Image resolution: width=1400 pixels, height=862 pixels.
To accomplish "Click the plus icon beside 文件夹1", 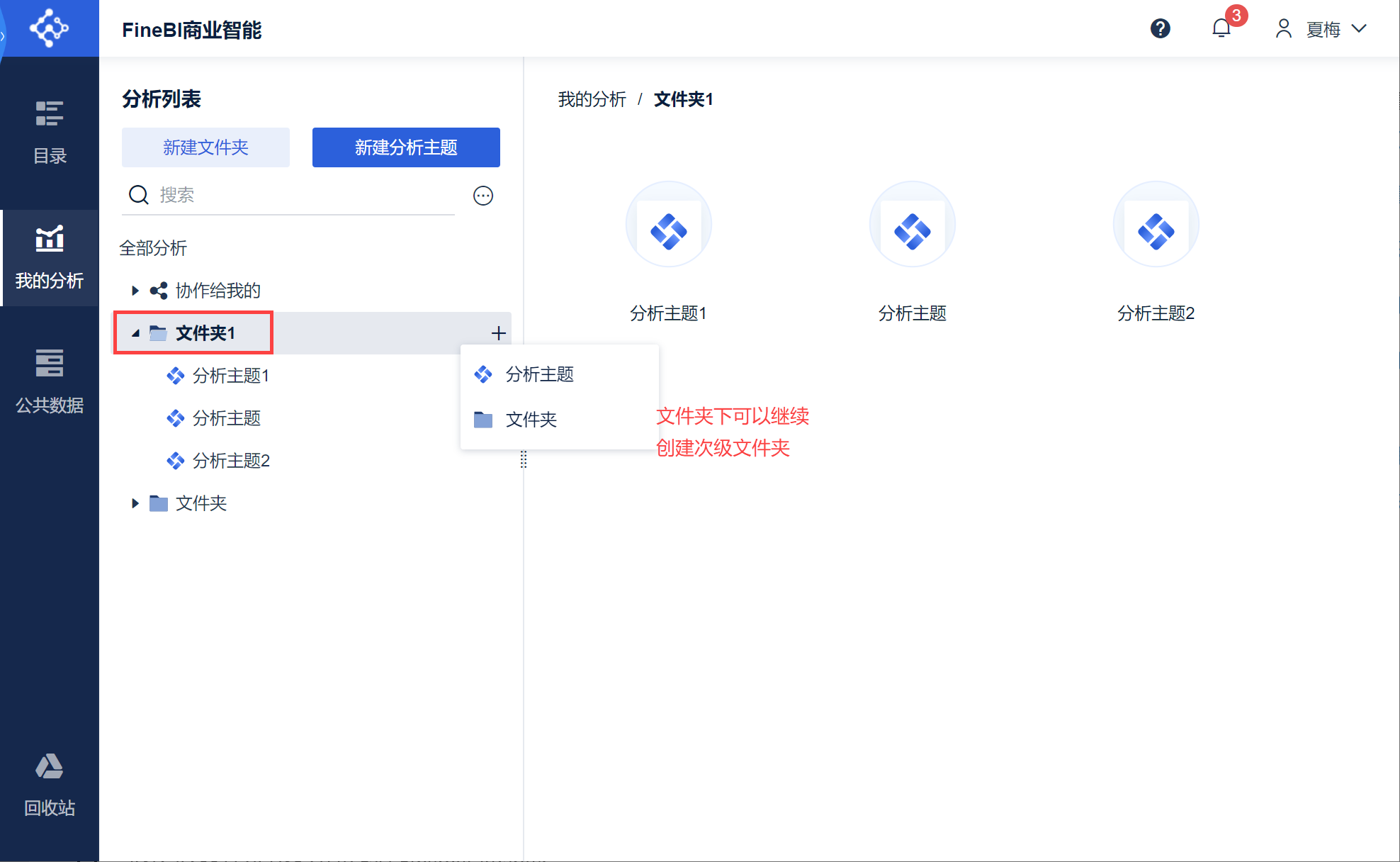I will [x=499, y=333].
